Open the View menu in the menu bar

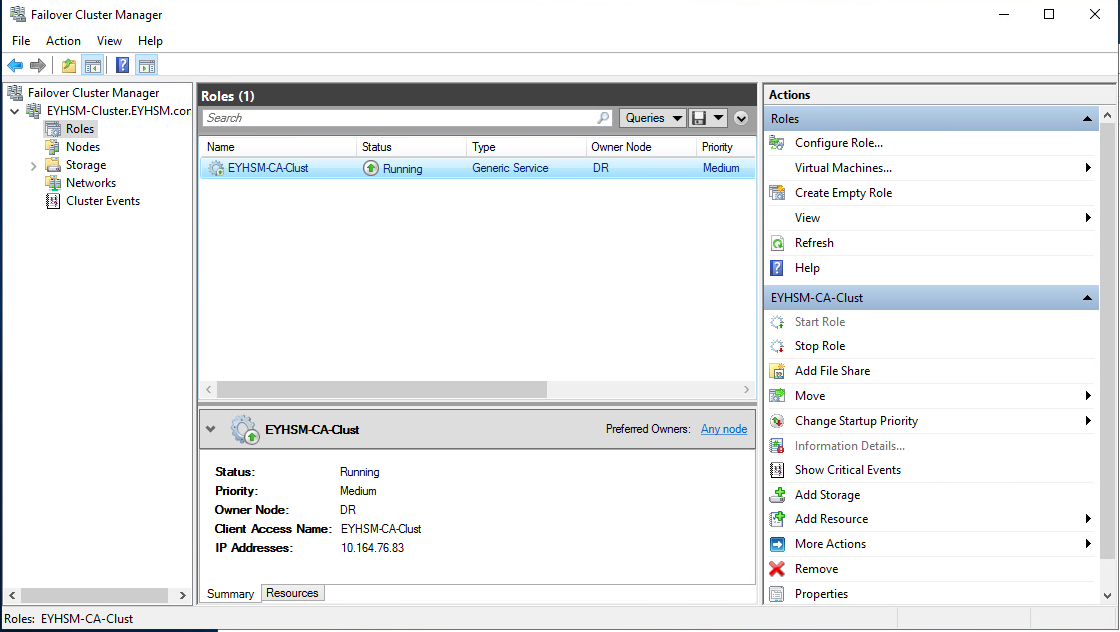click(109, 41)
